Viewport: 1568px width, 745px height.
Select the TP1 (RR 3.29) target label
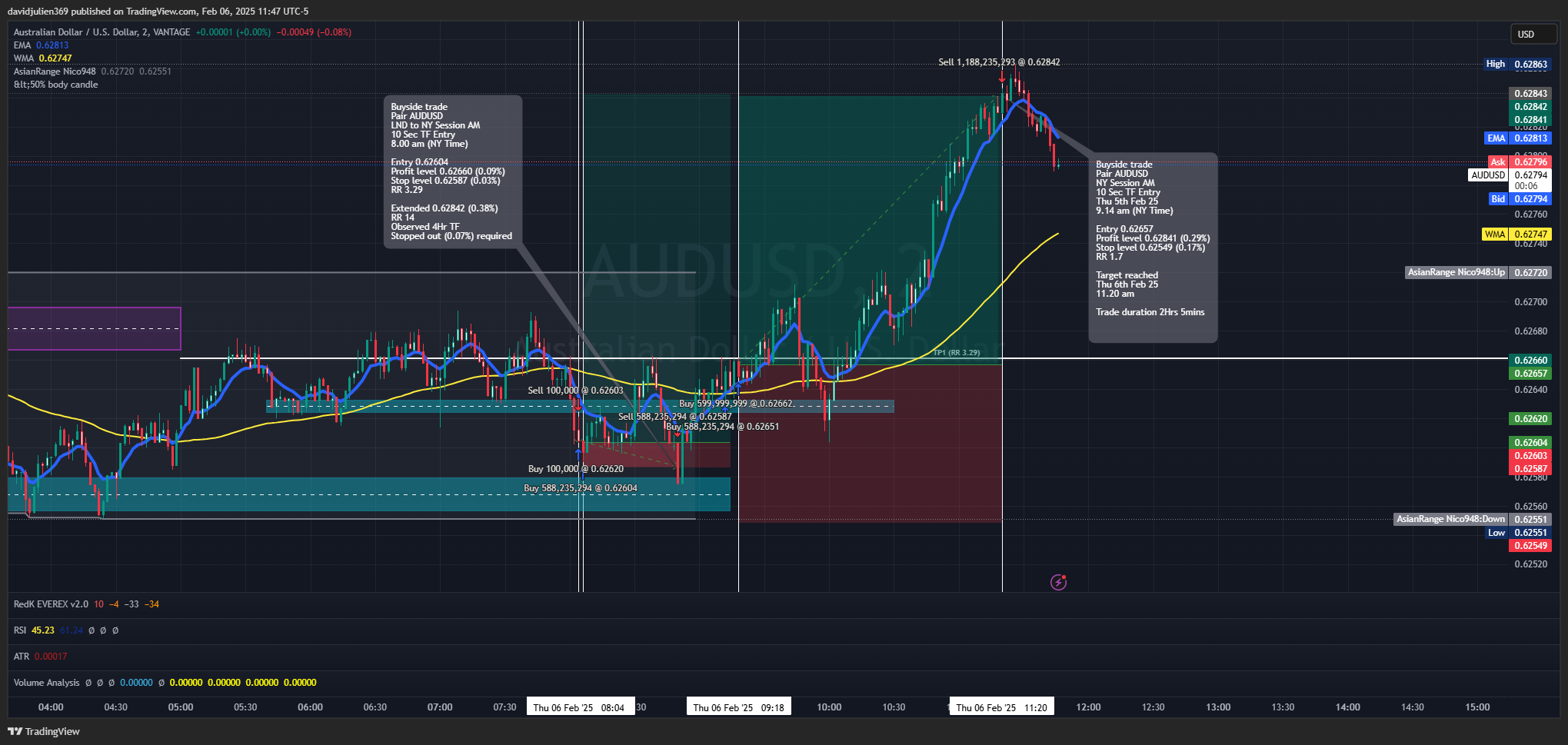(957, 353)
